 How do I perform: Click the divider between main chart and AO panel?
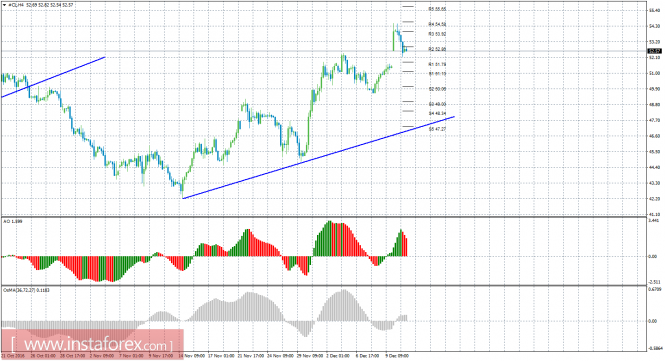324,217
